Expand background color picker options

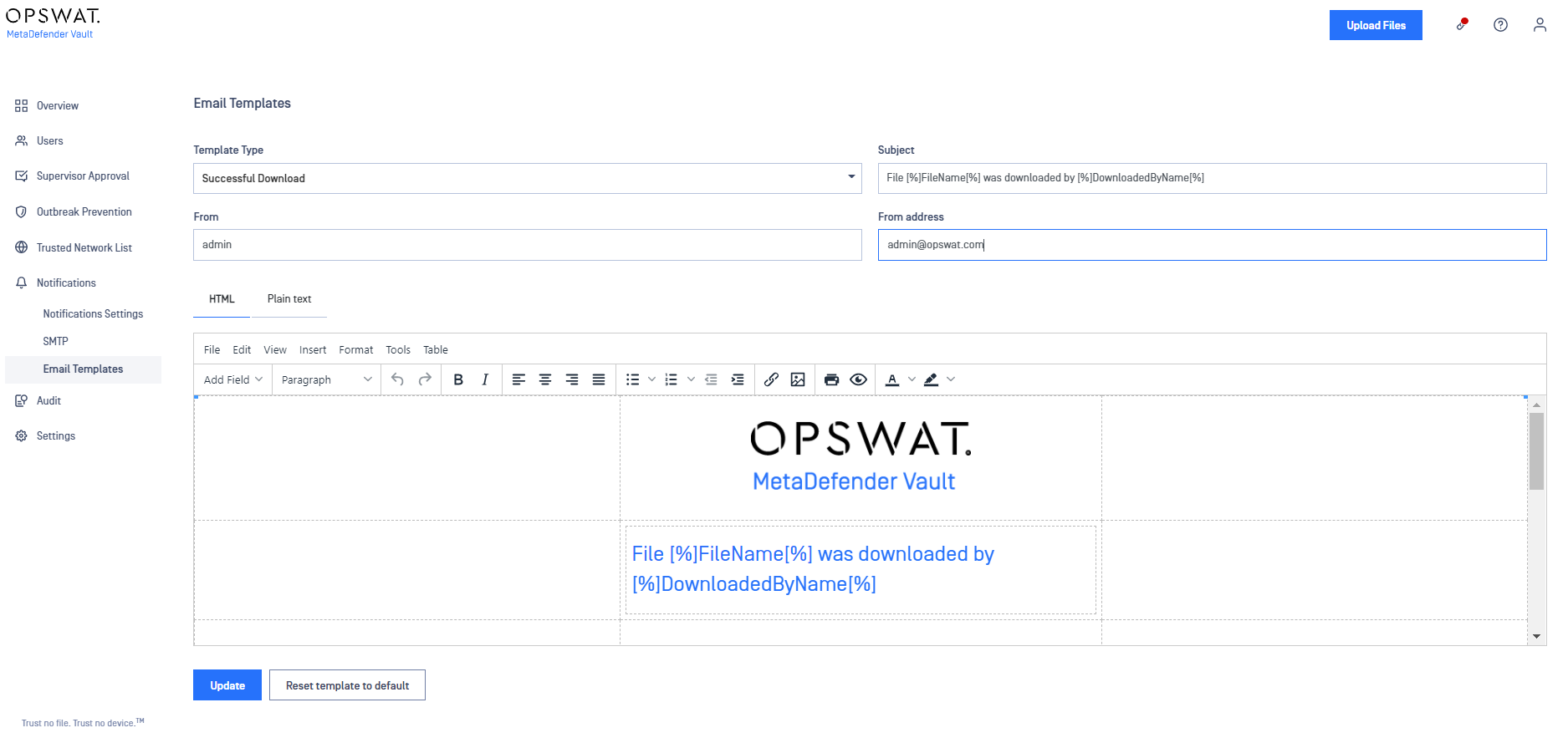point(951,379)
